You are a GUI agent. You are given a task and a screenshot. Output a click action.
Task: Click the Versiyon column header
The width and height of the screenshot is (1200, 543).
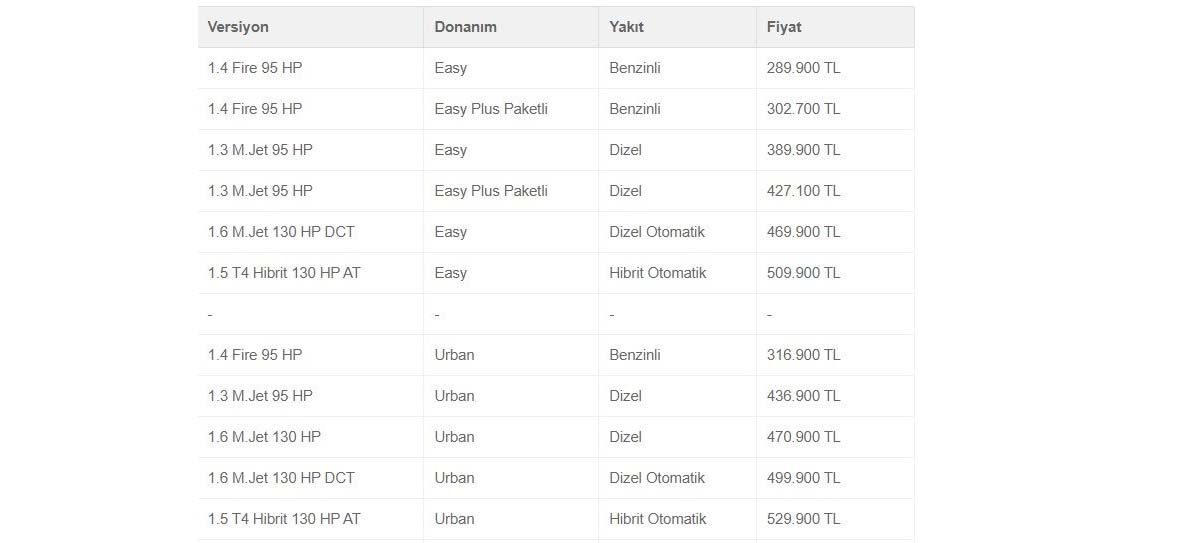[x=238, y=27]
